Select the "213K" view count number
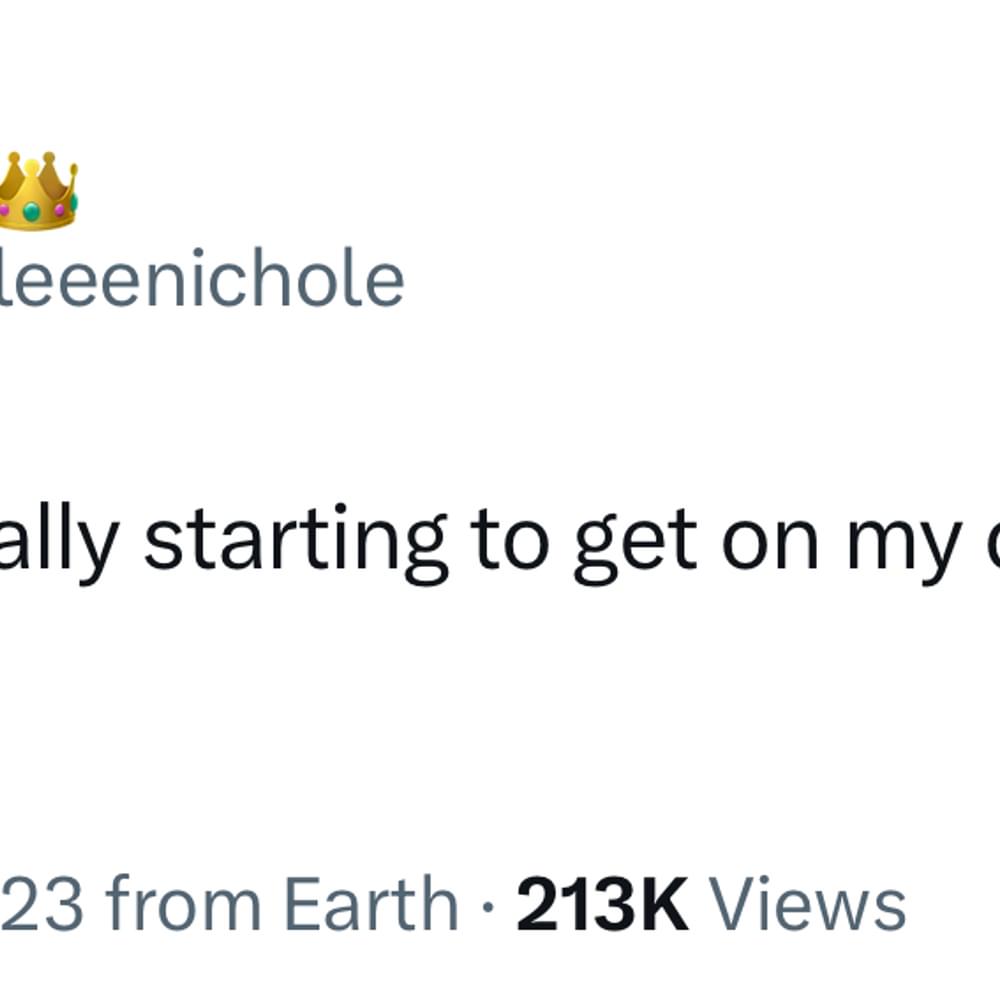This screenshot has height=1000, width=1000. click(x=602, y=904)
